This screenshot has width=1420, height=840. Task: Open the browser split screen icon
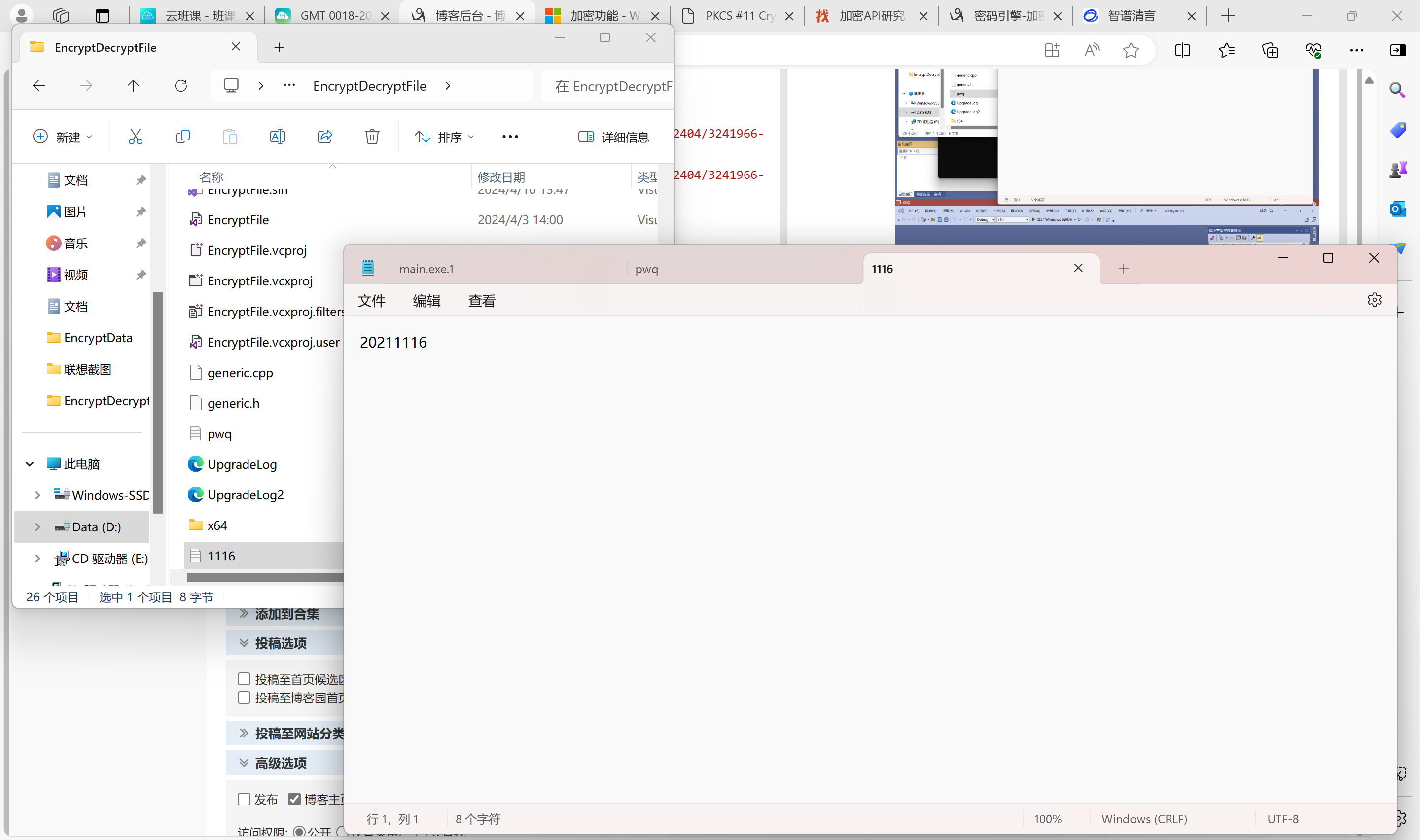pyautogui.click(x=1182, y=50)
